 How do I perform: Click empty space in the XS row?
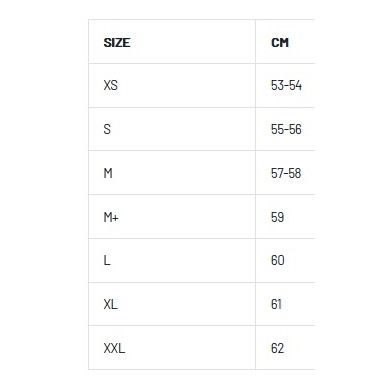[187, 85]
